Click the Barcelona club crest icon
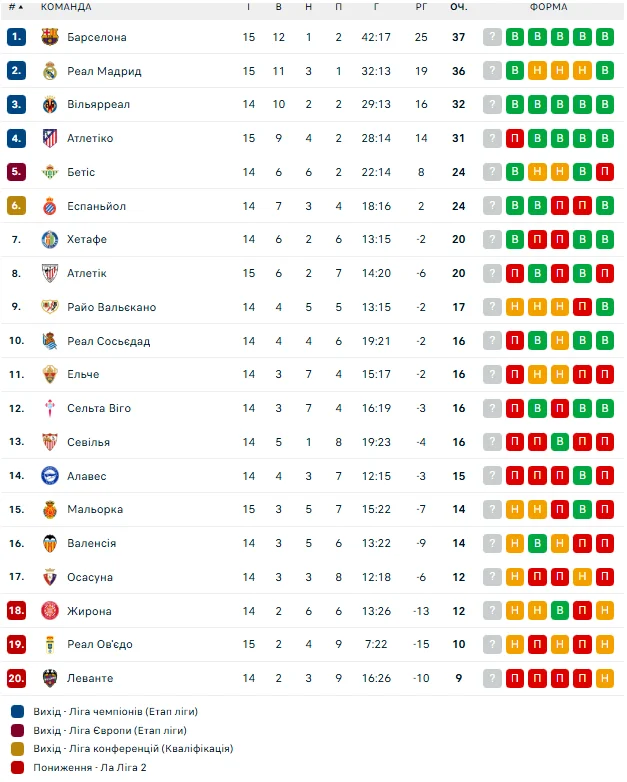 coord(50,37)
